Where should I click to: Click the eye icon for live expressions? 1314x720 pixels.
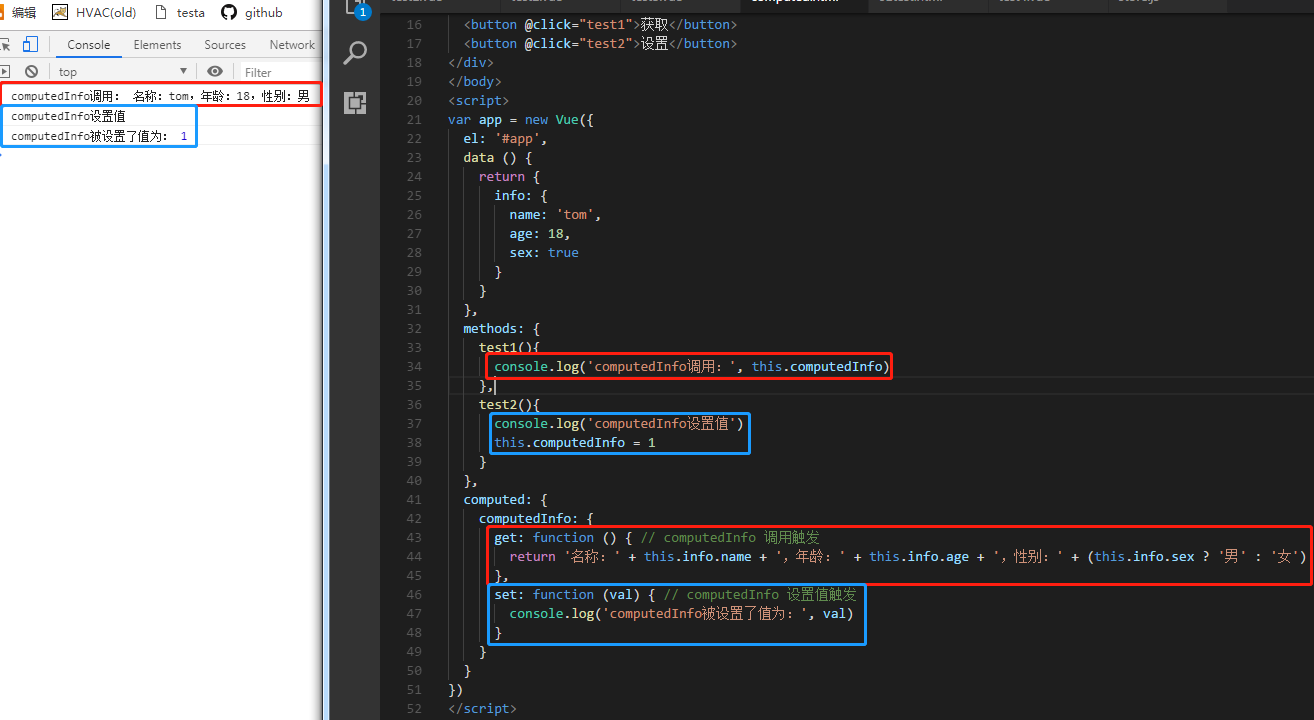coord(215,72)
